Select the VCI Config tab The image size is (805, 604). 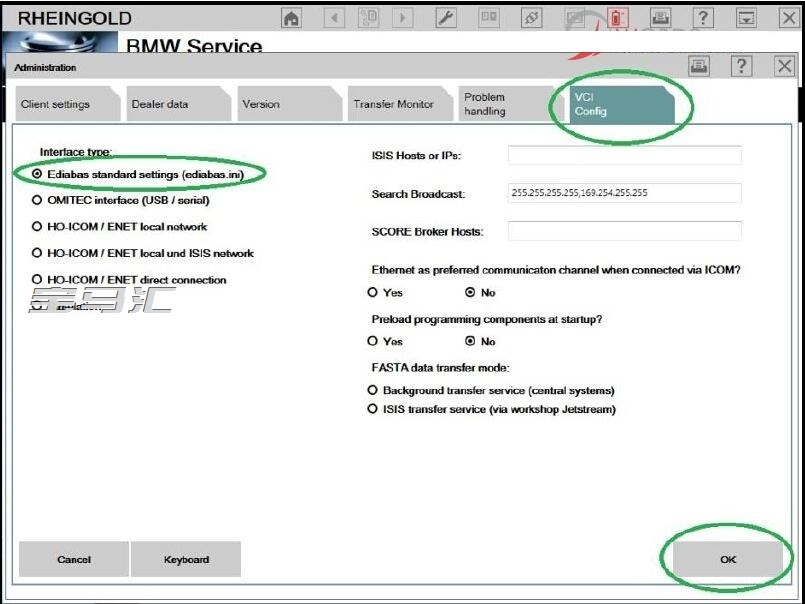pyautogui.click(x=622, y=105)
